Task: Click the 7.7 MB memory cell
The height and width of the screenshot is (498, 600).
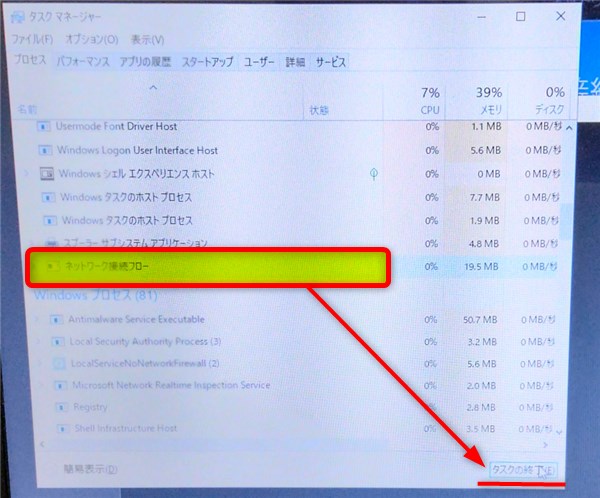Action: 484,197
